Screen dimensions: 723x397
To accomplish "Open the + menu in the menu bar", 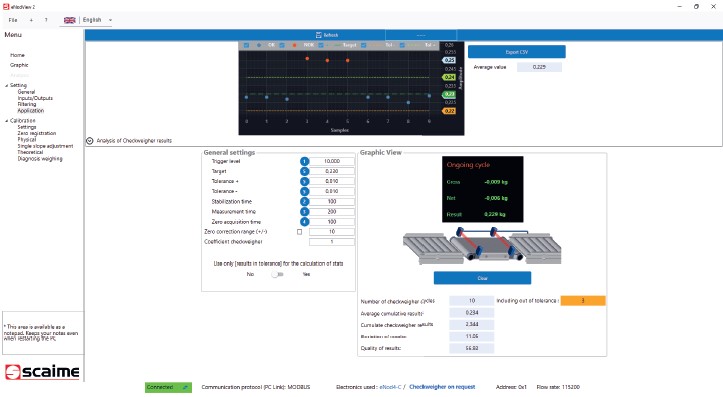I will [x=31, y=20].
